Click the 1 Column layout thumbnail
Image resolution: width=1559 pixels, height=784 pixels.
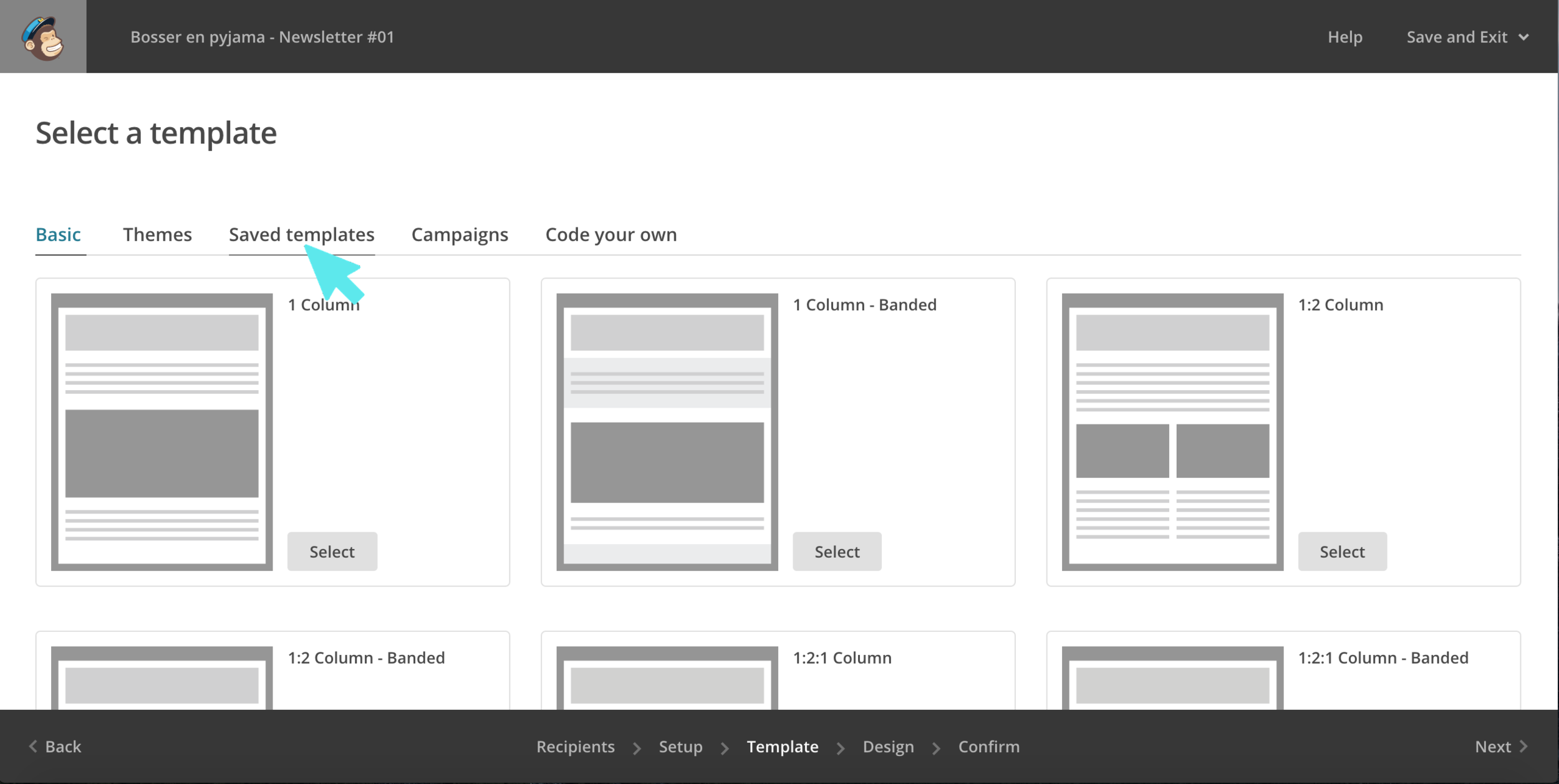tap(162, 431)
